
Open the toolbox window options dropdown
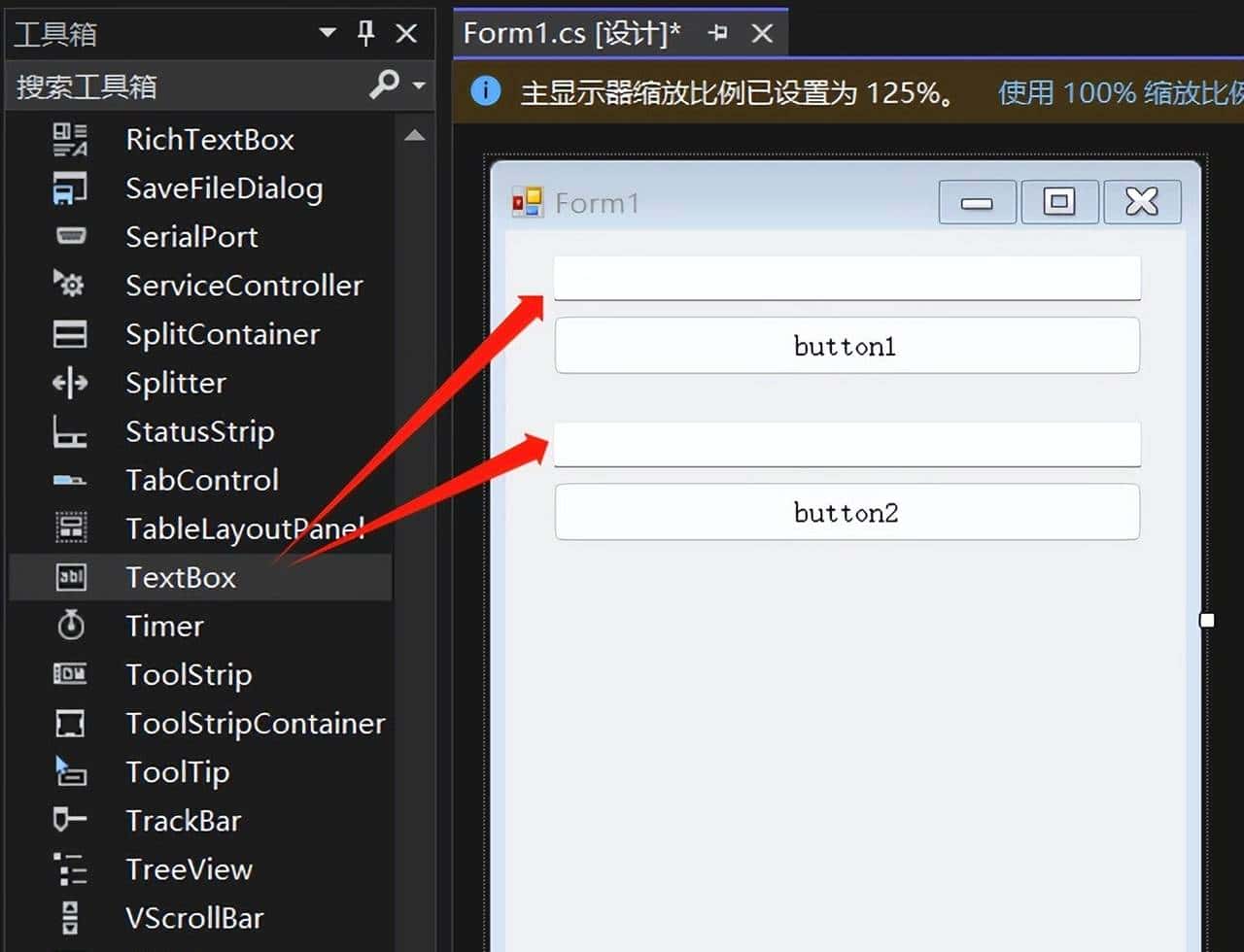328,34
